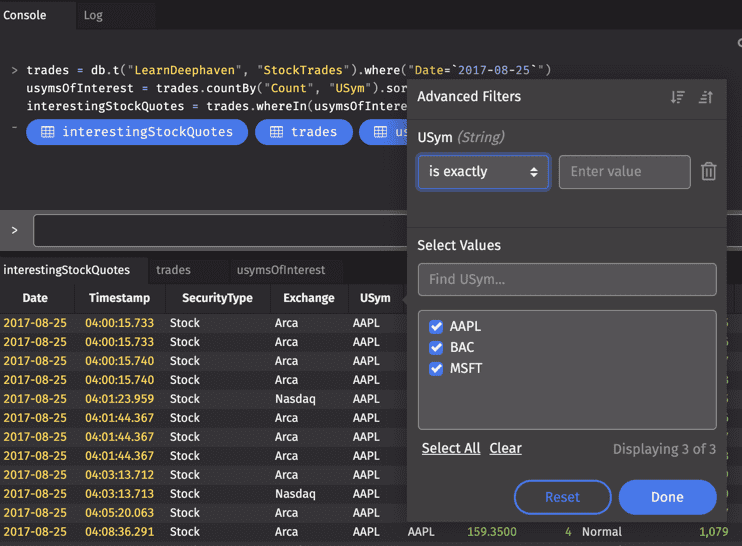742x546 pixels.
Task: Click the Clear link
Action: 505,449
